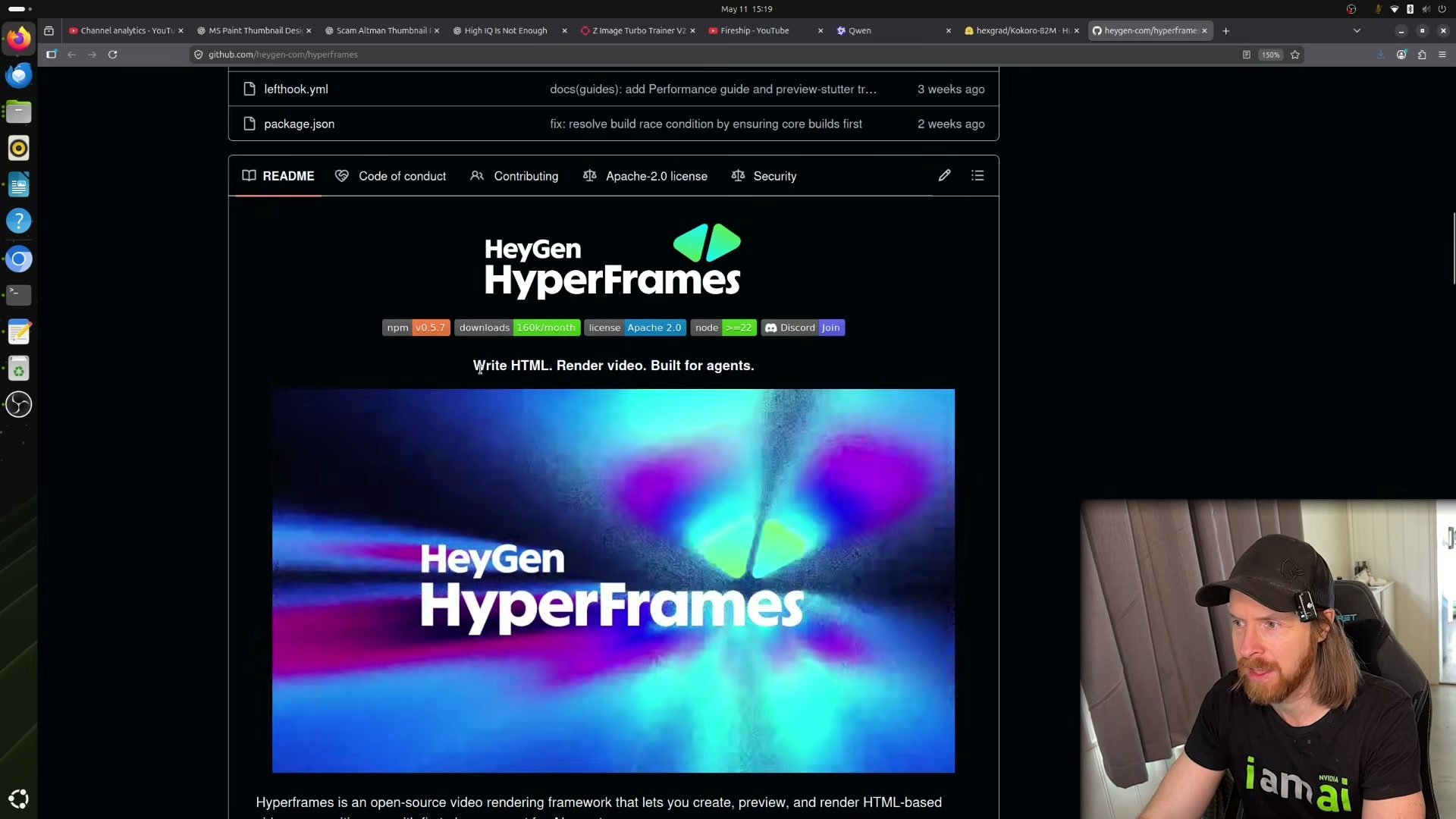The width and height of the screenshot is (1456, 819).
Task: Expand the list all tabs dropdown arrow
Action: pos(1357,31)
